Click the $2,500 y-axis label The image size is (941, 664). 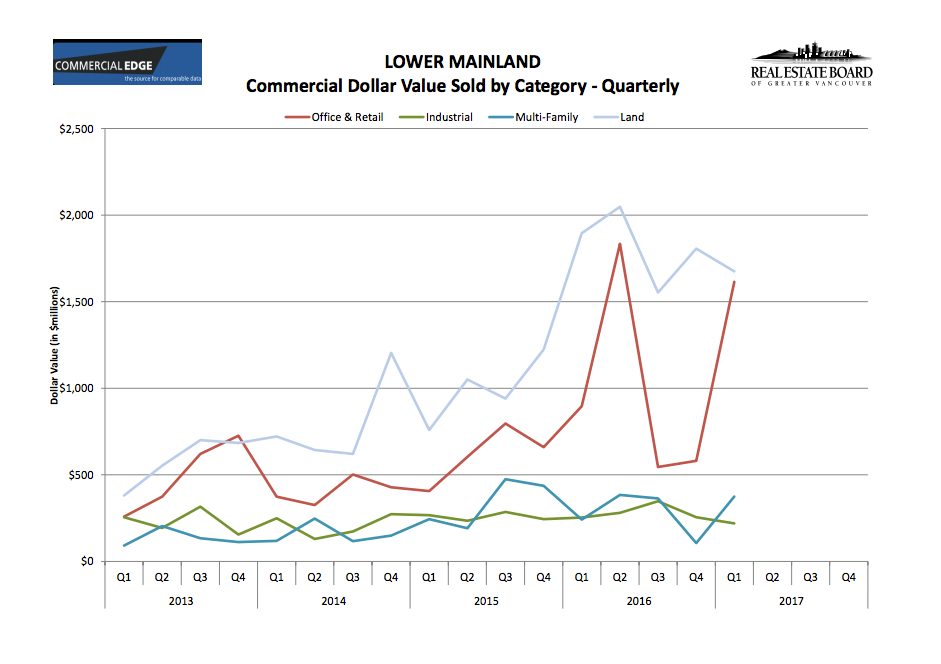(x=77, y=129)
